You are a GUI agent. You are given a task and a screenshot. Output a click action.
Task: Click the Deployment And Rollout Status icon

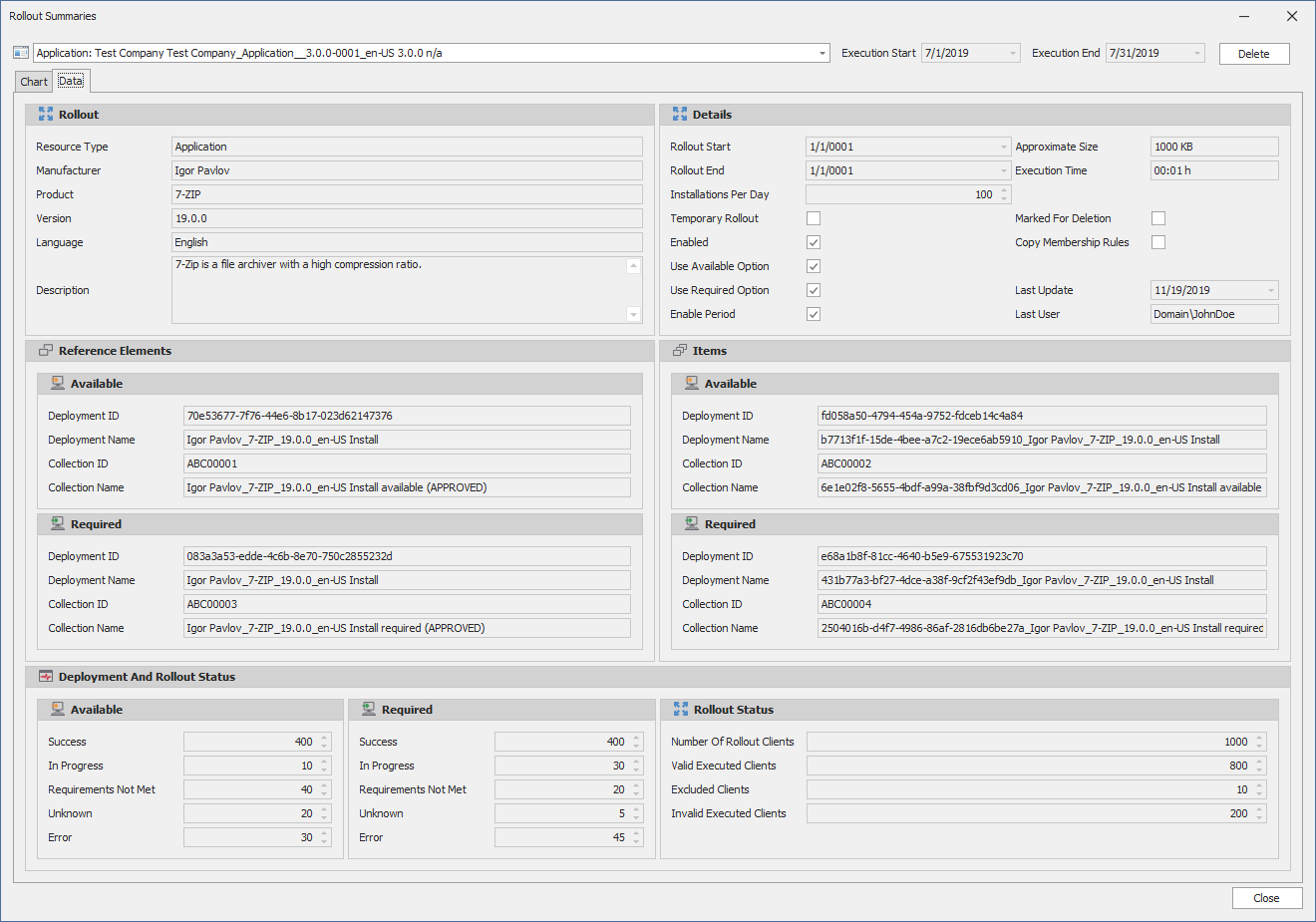point(46,677)
